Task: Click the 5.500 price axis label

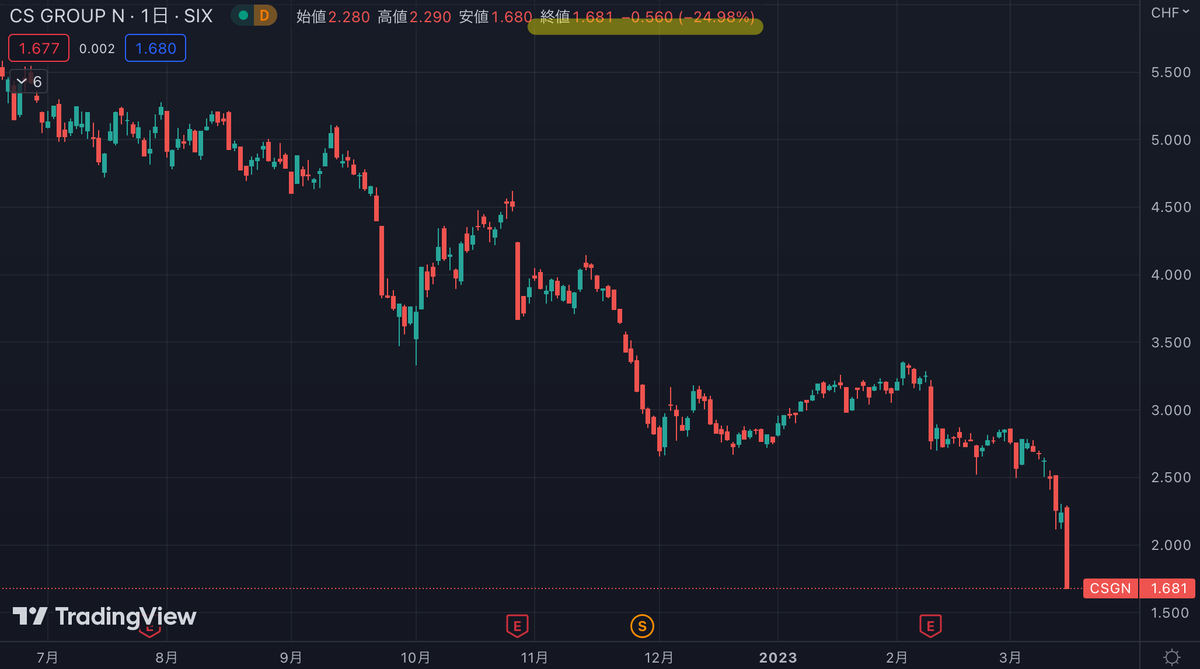Action: pos(1171,74)
